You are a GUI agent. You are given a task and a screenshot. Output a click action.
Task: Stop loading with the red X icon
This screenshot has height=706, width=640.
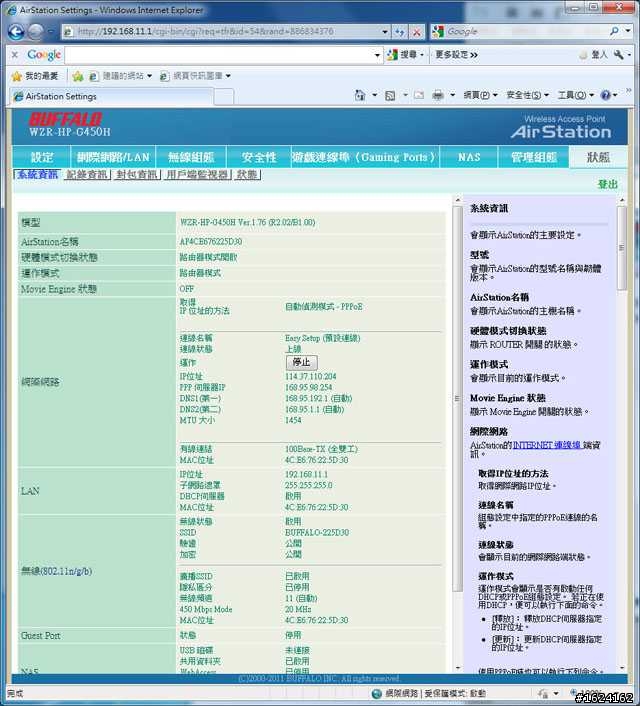pyautogui.click(x=417, y=32)
